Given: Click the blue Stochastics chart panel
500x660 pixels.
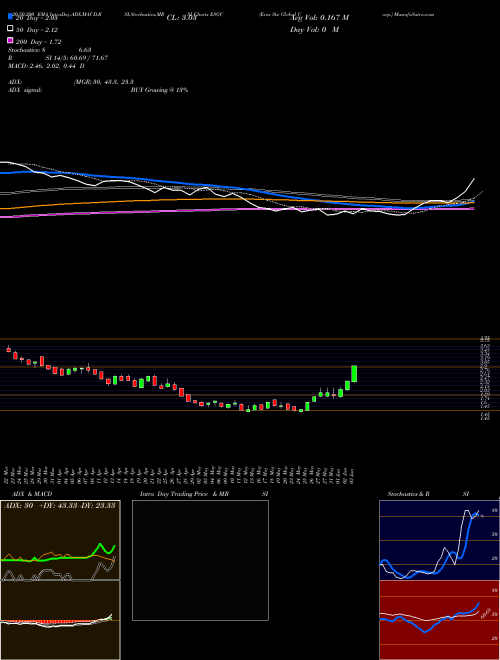Looking at the screenshot, I should pyautogui.click(x=439, y=540).
